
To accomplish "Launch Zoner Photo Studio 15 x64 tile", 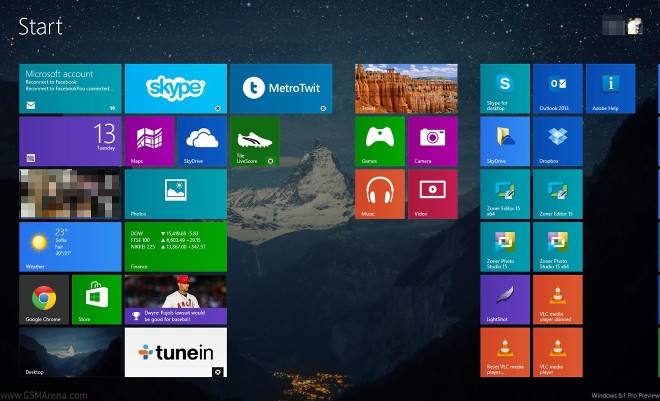I will pyautogui.click(x=558, y=247).
